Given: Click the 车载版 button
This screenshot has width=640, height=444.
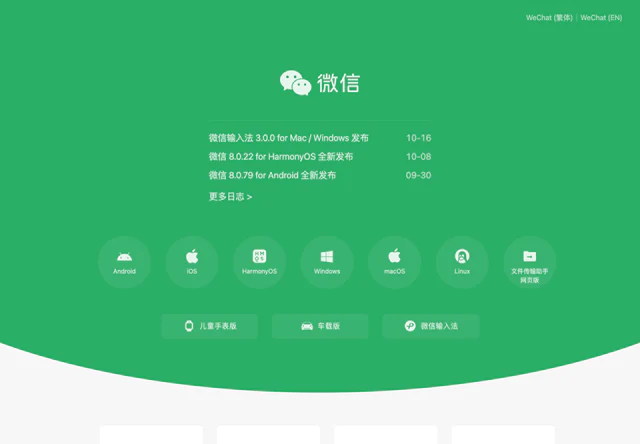Looking at the screenshot, I should pos(320,326).
